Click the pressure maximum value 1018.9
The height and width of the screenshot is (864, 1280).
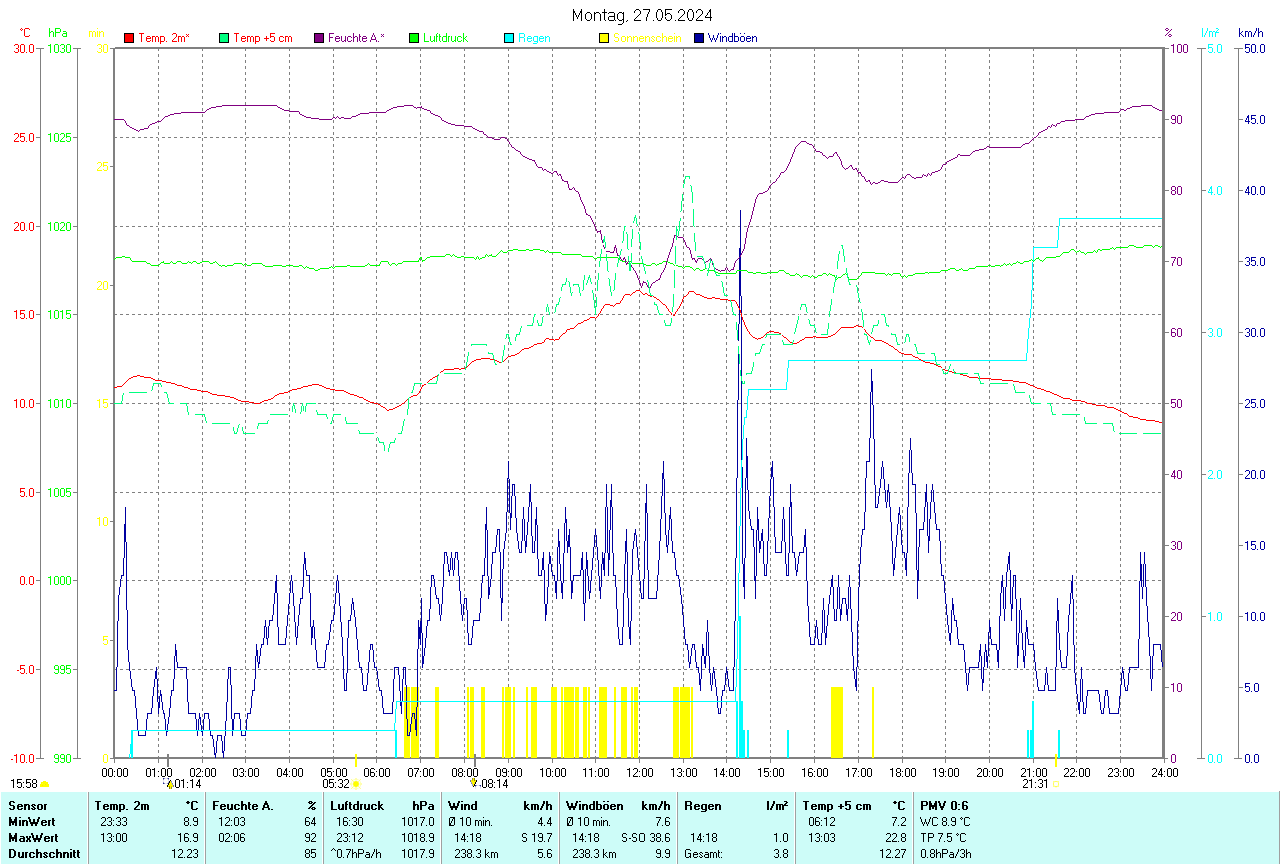[x=418, y=838]
